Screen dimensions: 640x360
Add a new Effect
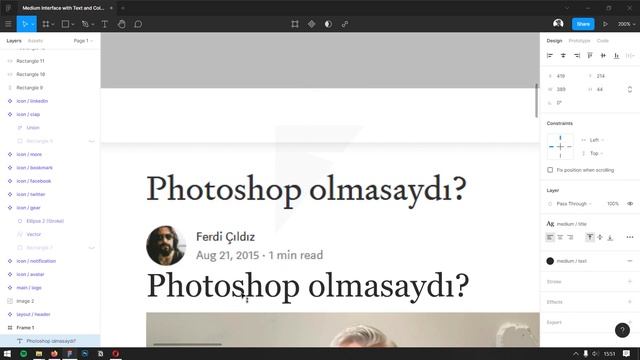(x=630, y=302)
